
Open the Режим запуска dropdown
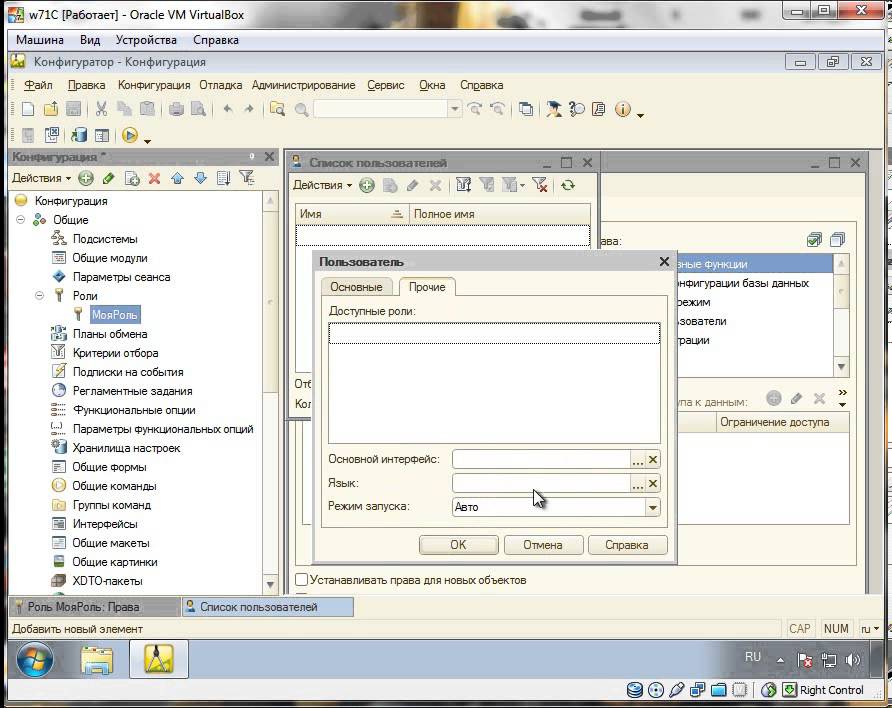[653, 507]
